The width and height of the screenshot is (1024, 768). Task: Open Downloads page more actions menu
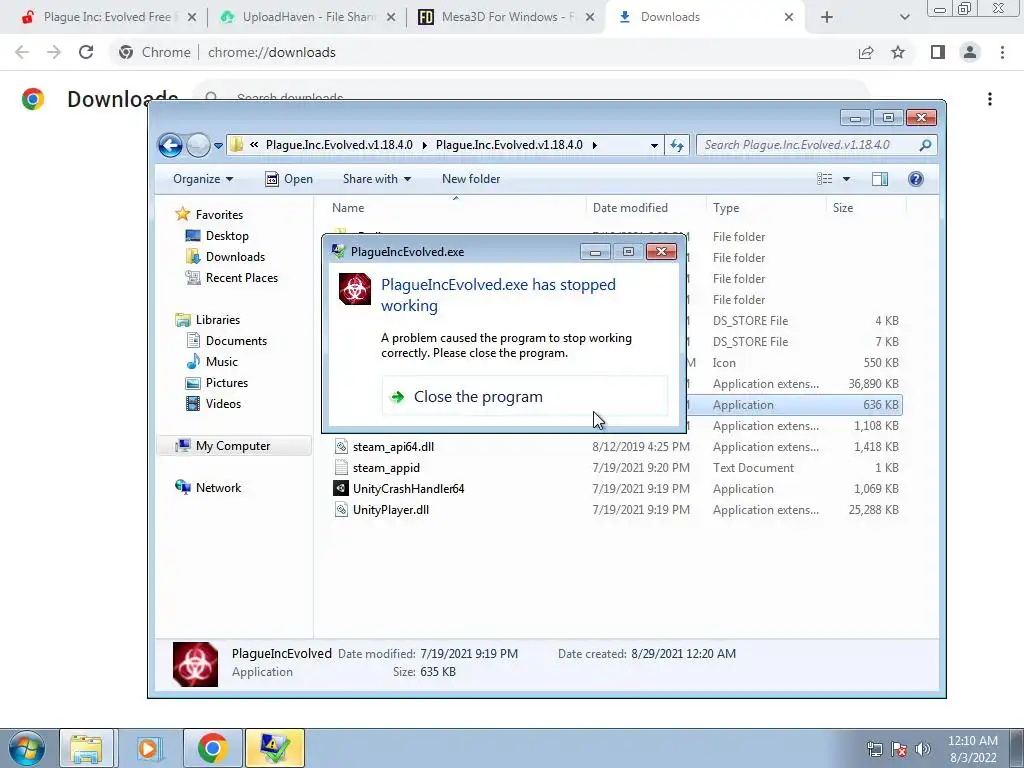click(x=990, y=99)
